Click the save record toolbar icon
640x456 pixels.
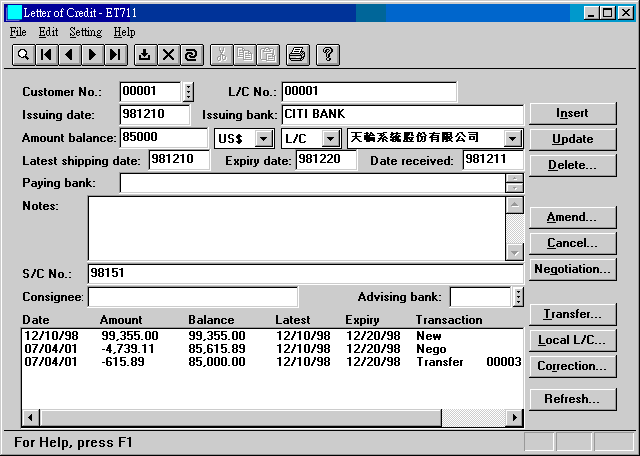pyautogui.click(x=145, y=55)
